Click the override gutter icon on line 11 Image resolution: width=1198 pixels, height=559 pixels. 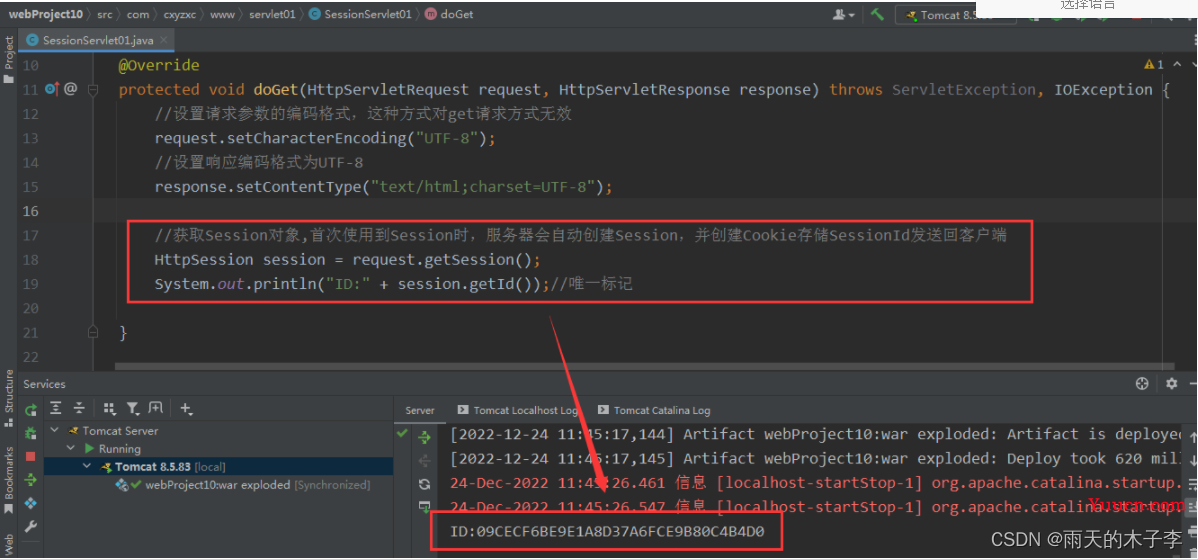point(52,89)
